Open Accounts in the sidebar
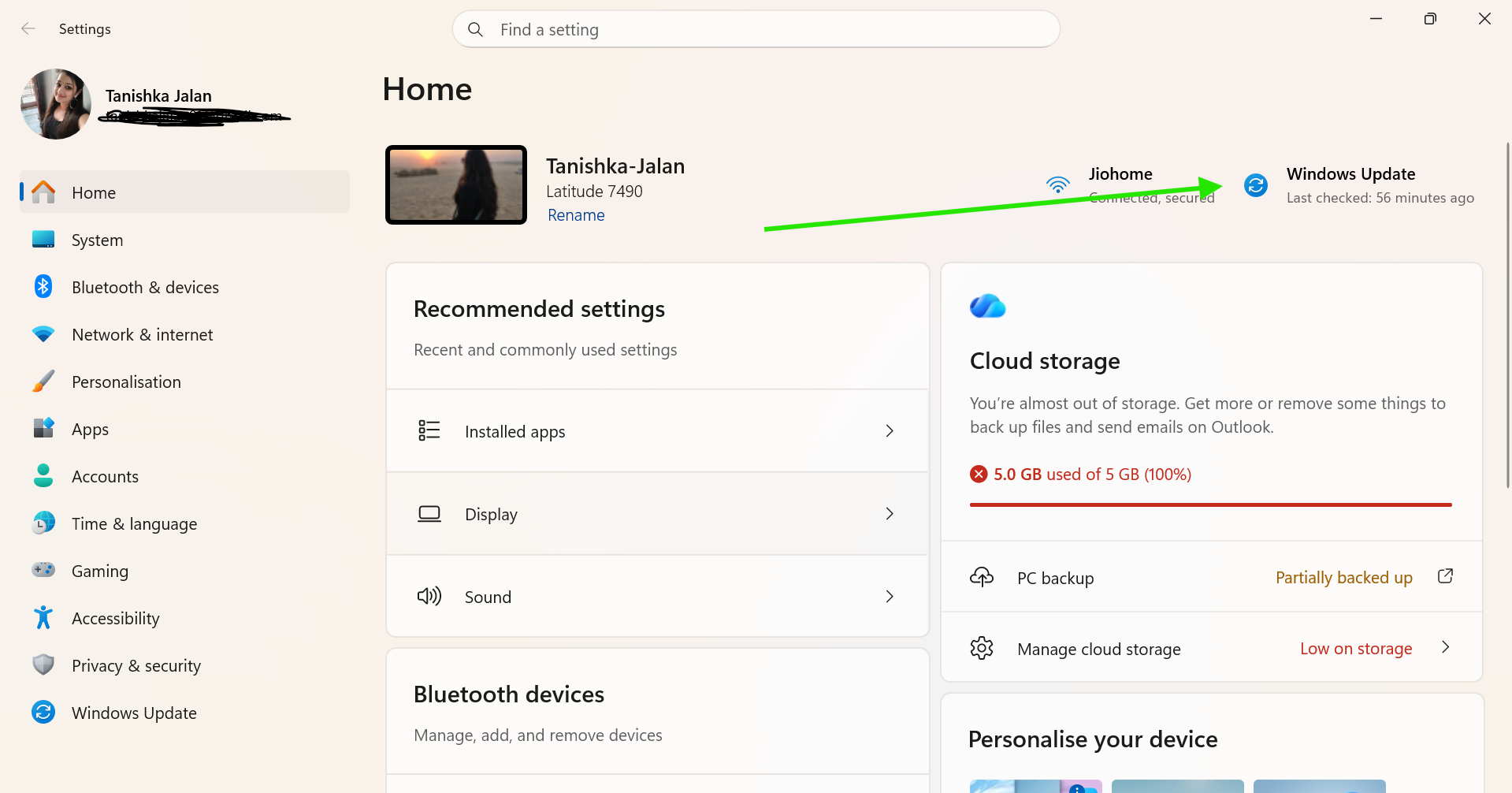Screen dimensions: 1512x793 click(184, 476)
